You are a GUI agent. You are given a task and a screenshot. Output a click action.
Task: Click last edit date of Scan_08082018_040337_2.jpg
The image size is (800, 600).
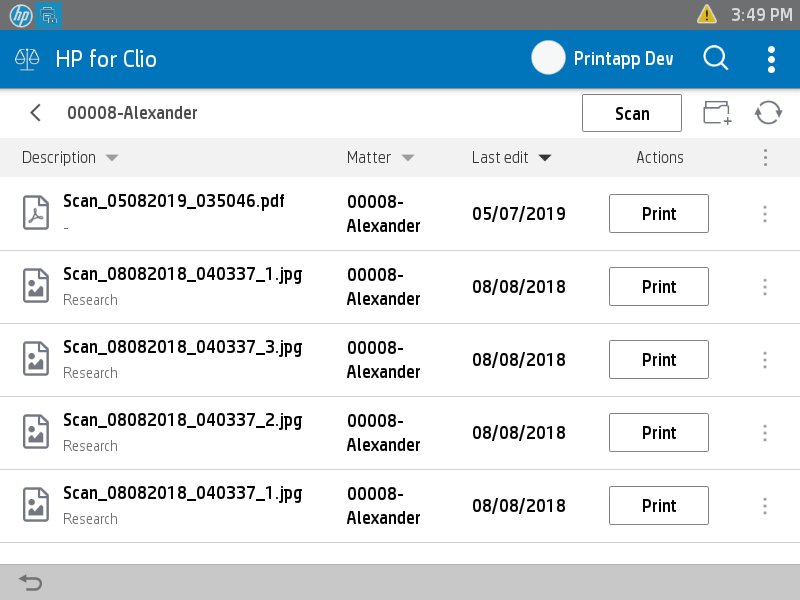519,433
